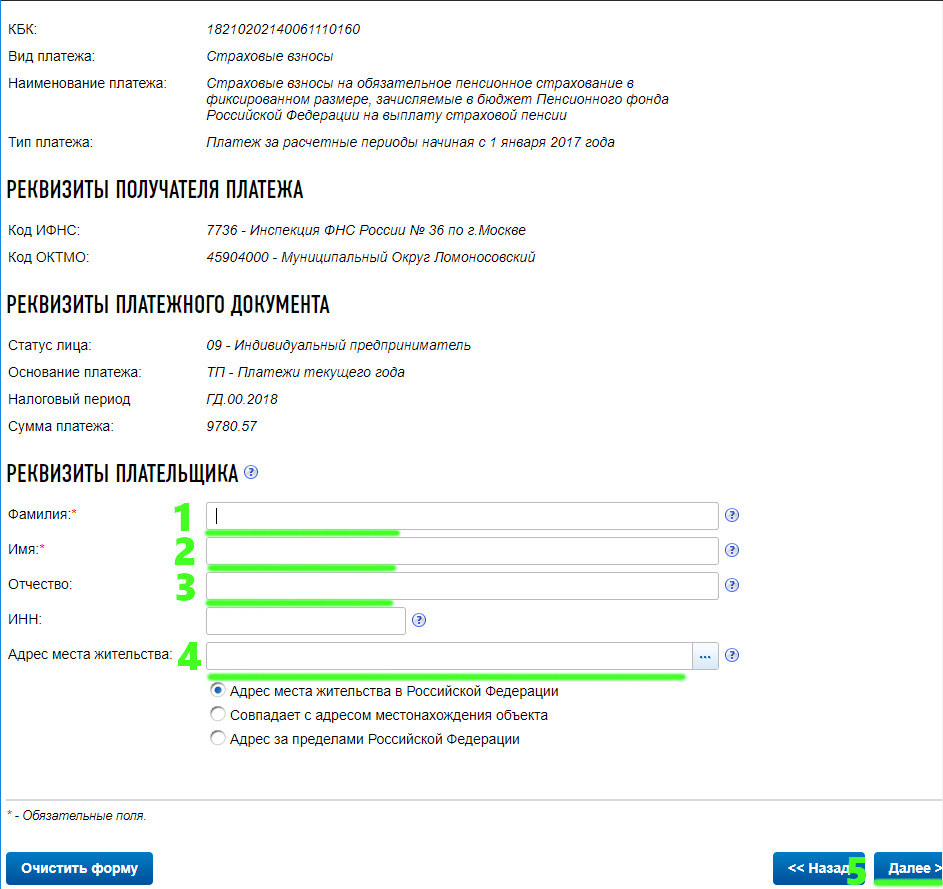Click the question mark beside ИНН field

pos(419,620)
